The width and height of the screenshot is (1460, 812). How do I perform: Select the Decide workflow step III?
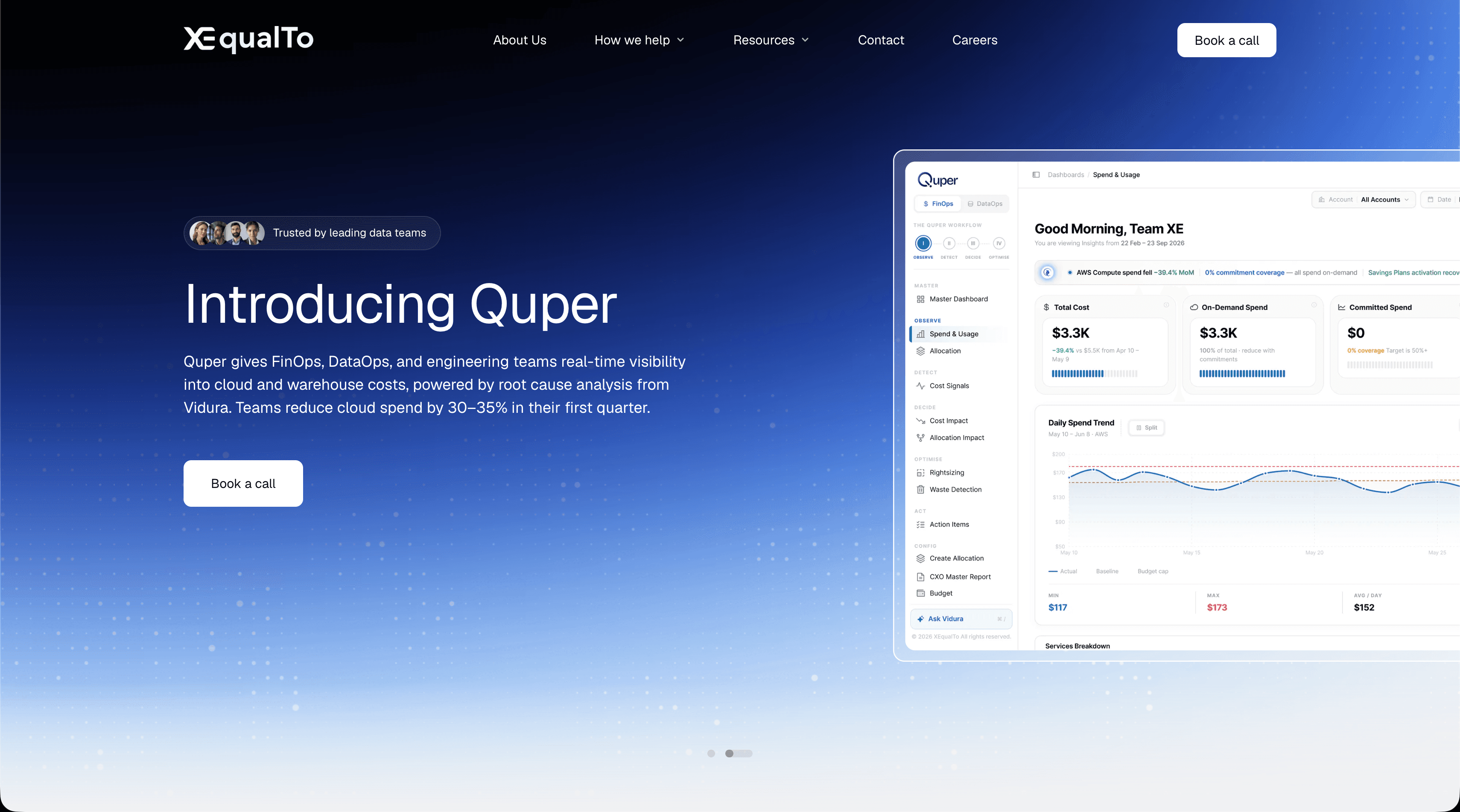pos(972,244)
